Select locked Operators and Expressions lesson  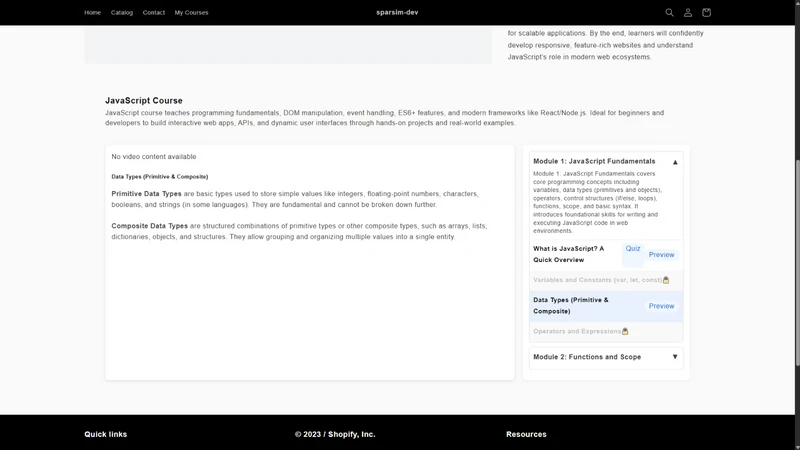coord(577,331)
